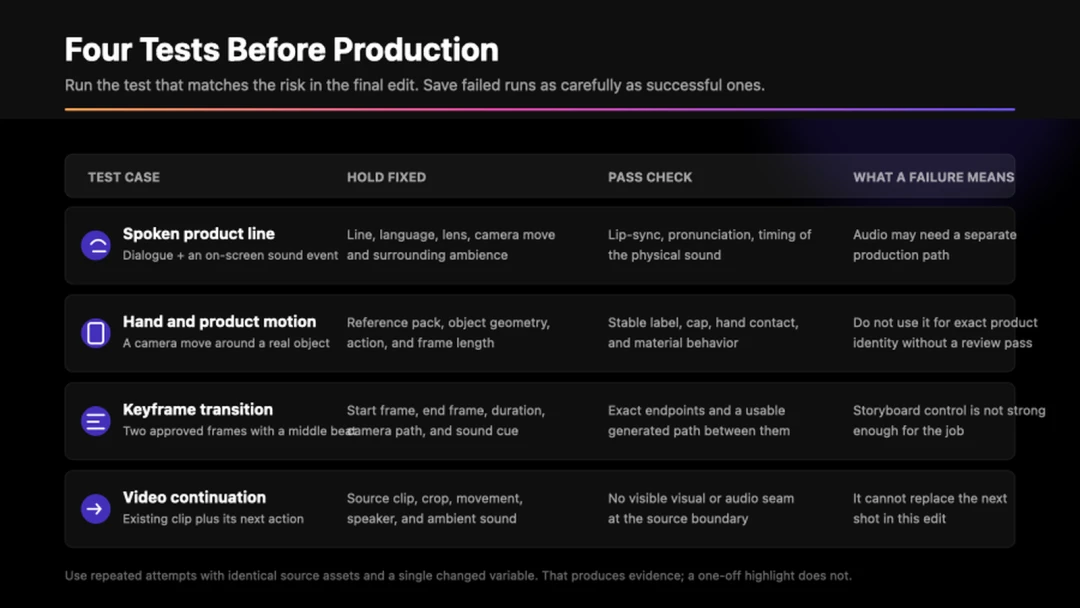Click the Hand and product motion icon
Viewport: 1080px width, 608px height.
(96, 333)
